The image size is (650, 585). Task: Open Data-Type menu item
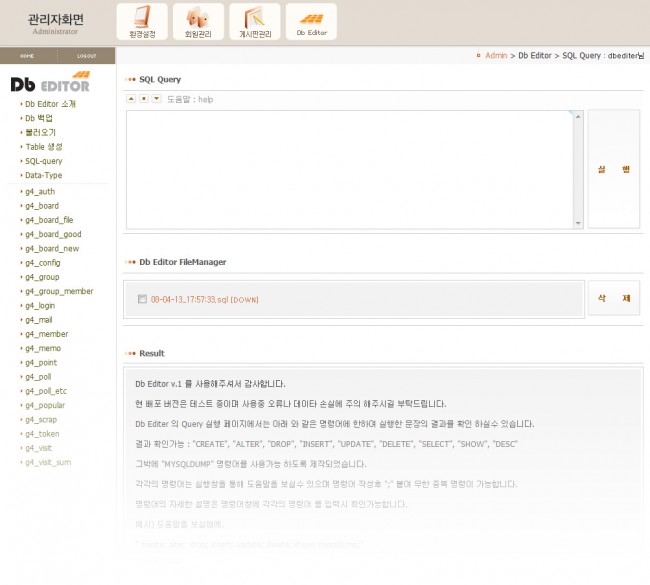coord(44,175)
